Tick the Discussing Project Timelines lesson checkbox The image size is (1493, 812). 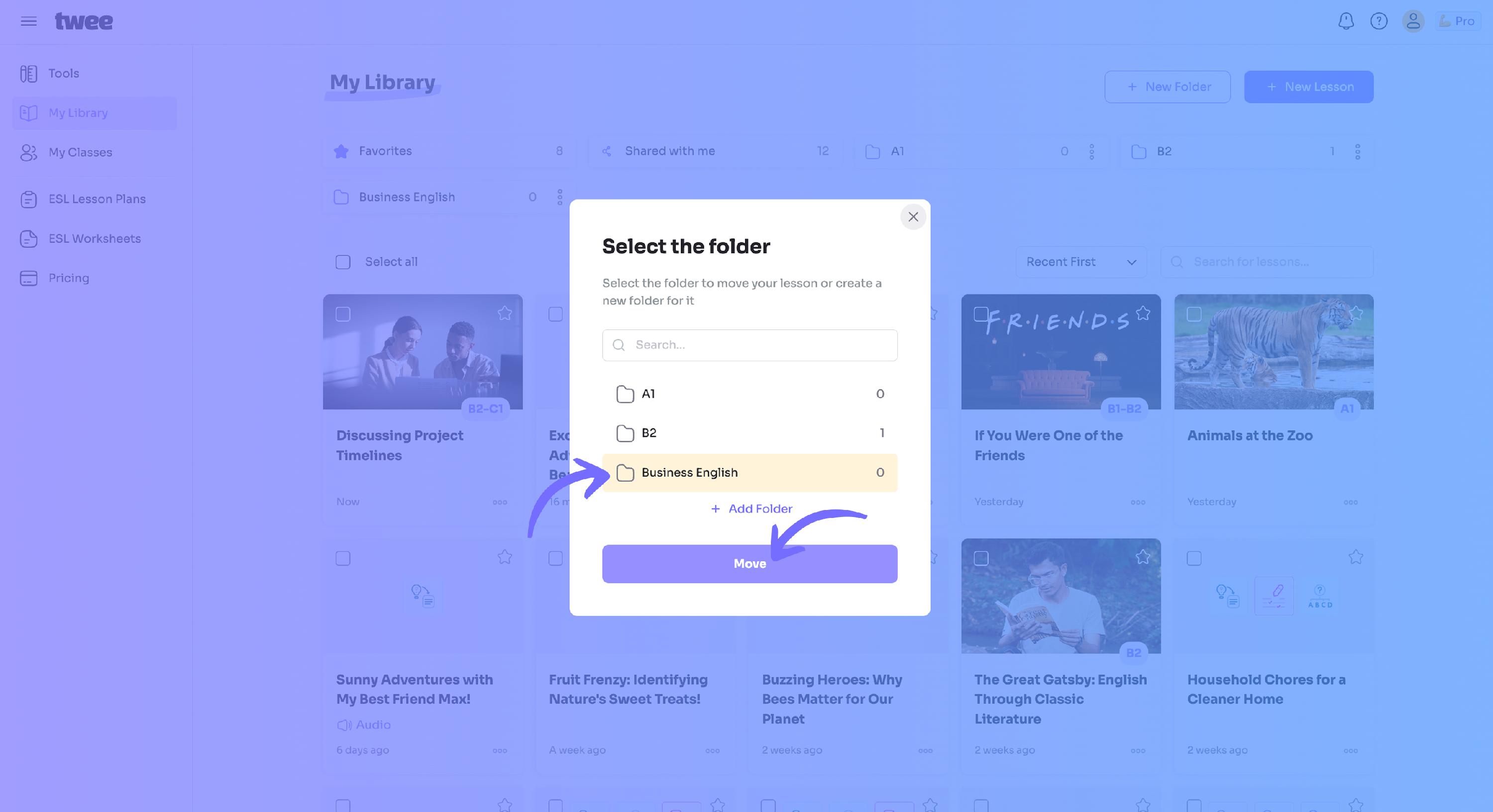[343, 314]
